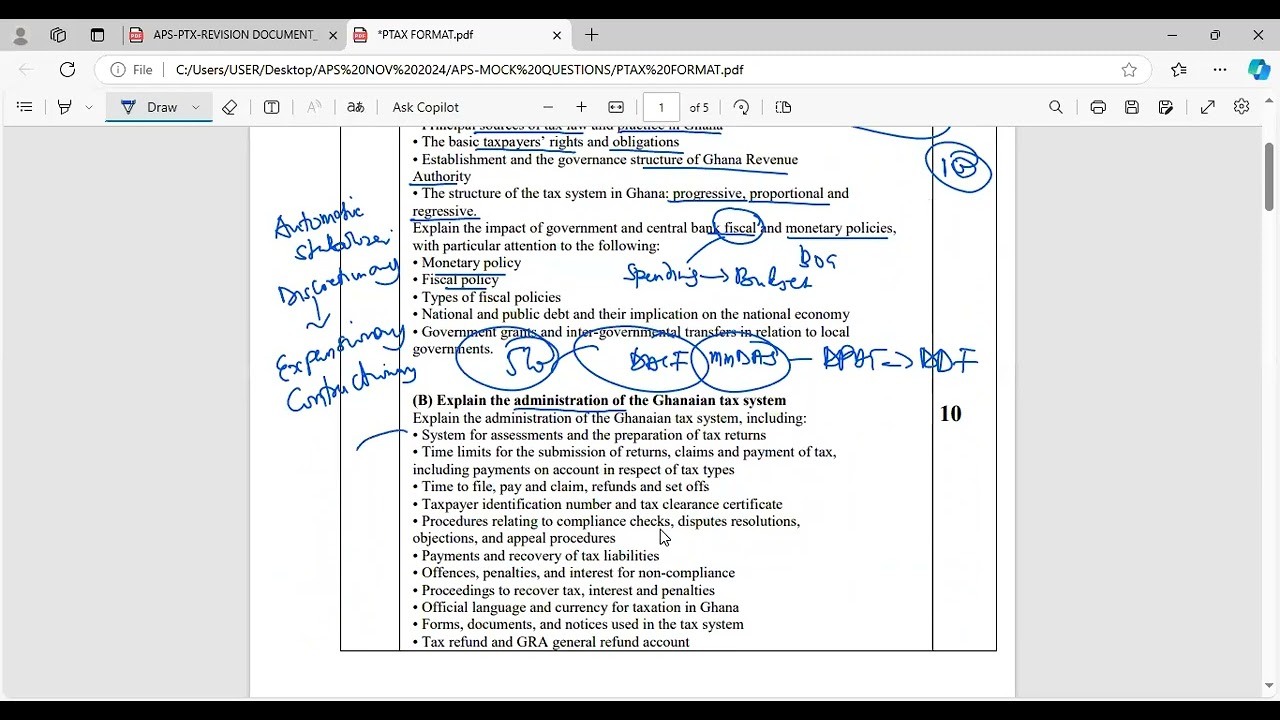Click the vertical scrollbar thumb

click(1269, 177)
